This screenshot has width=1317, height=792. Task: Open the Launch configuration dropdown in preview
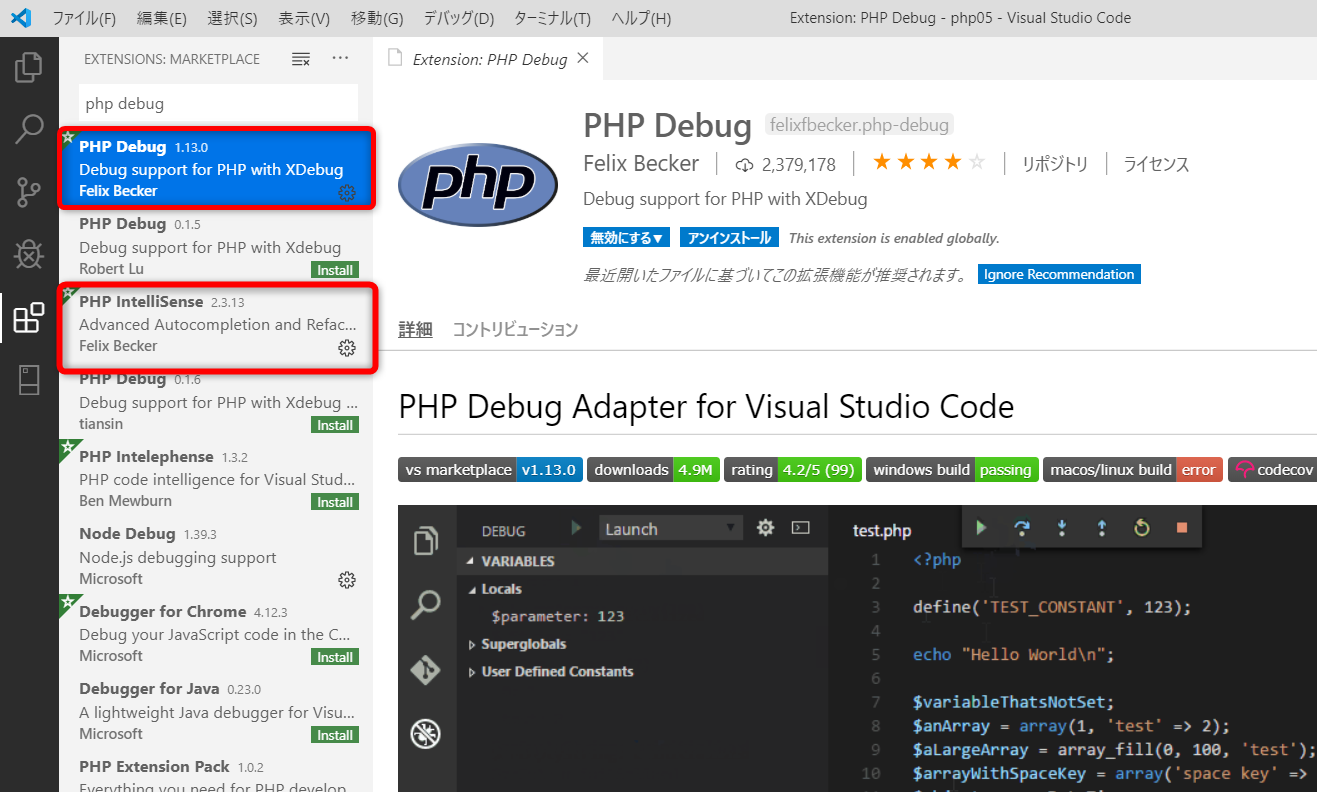point(671,529)
